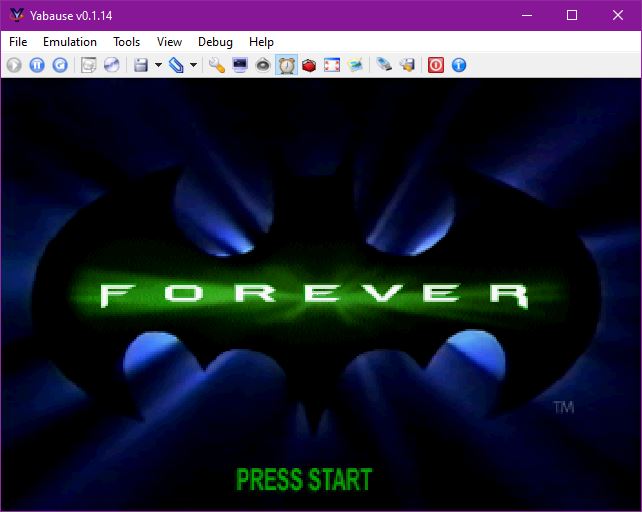The width and height of the screenshot is (642, 512).
Task: Open Settings with the wrench icon
Action: click(x=217, y=65)
